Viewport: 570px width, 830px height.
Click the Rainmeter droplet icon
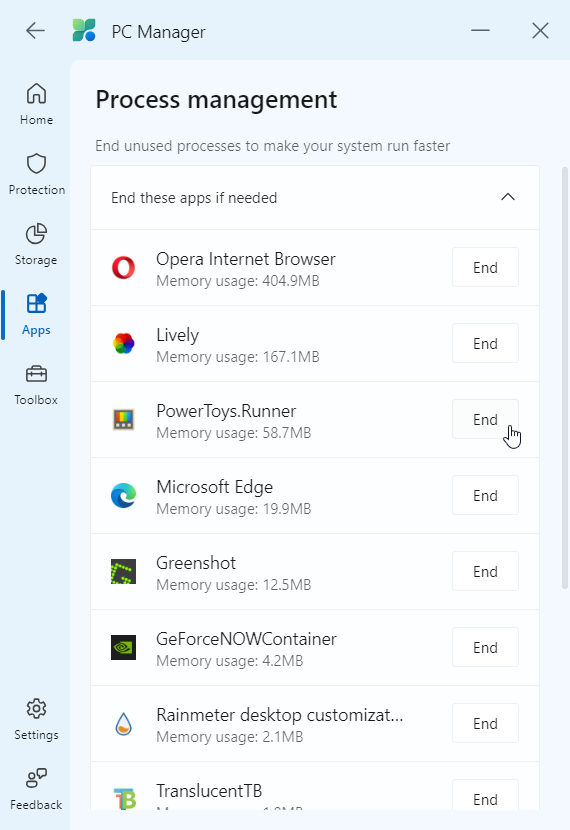[123, 724]
